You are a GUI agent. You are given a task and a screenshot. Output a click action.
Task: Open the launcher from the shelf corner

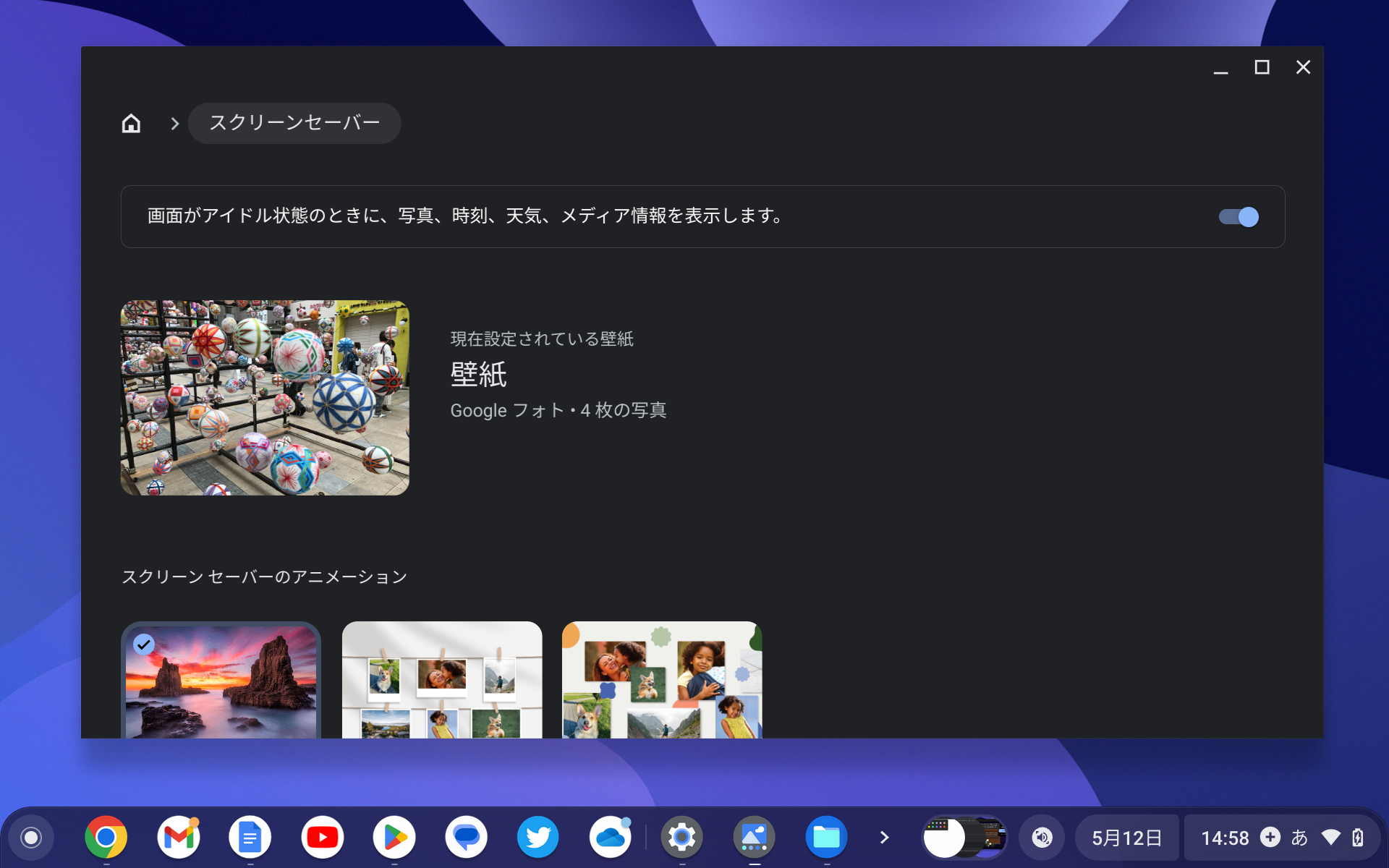[29, 837]
